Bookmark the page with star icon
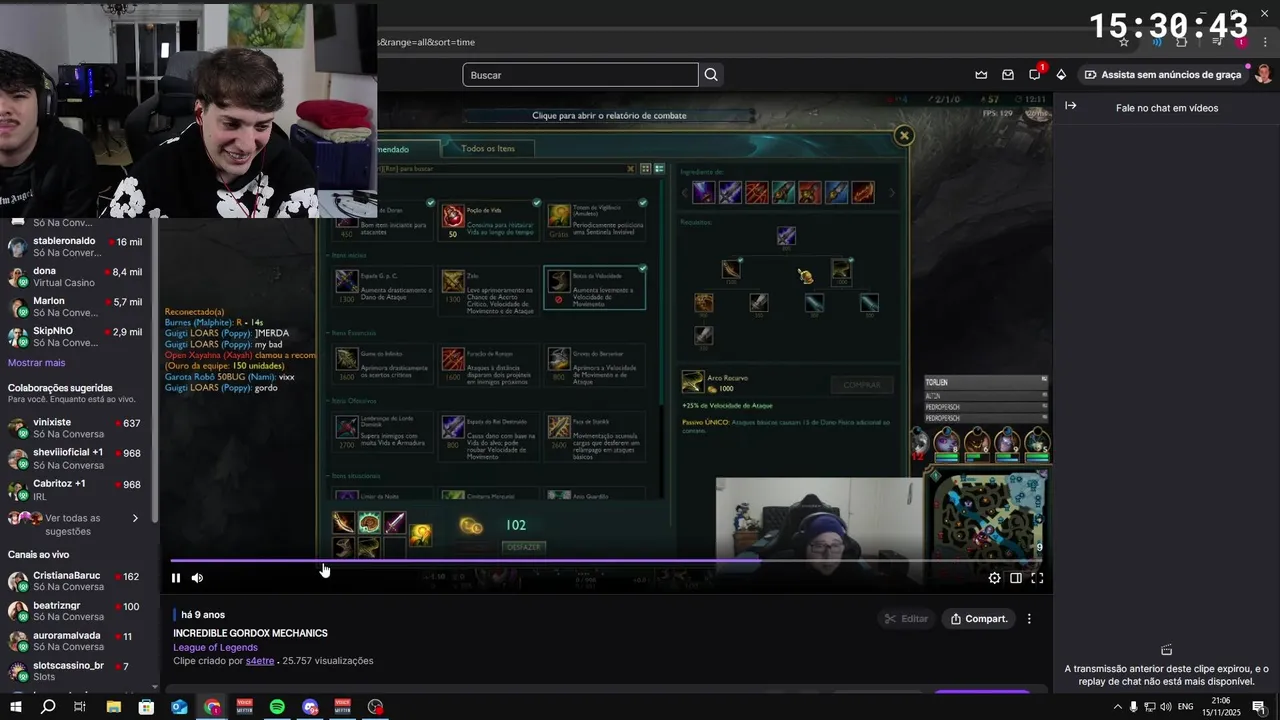The width and height of the screenshot is (1280, 720). click(1124, 42)
